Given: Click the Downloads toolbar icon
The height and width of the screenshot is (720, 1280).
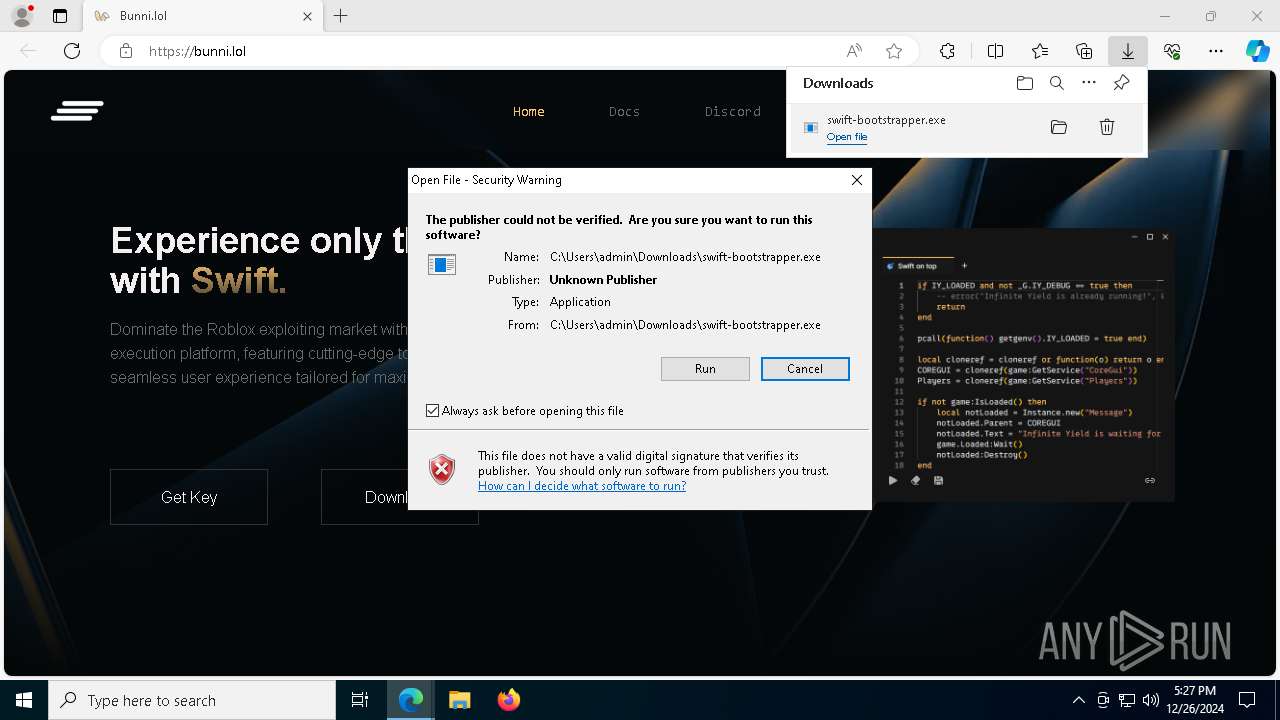Looking at the screenshot, I should (x=1127, y=51).
